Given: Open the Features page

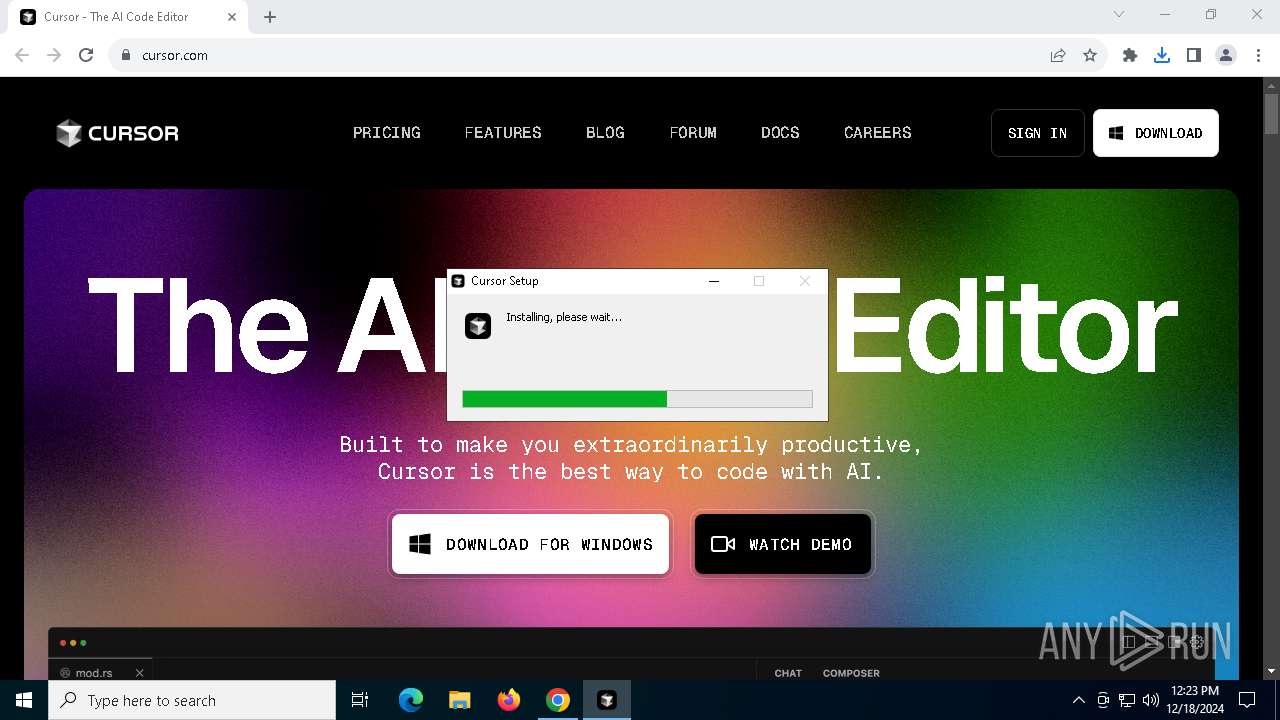Looking at the screenshot, I should (x=503, y=133).
